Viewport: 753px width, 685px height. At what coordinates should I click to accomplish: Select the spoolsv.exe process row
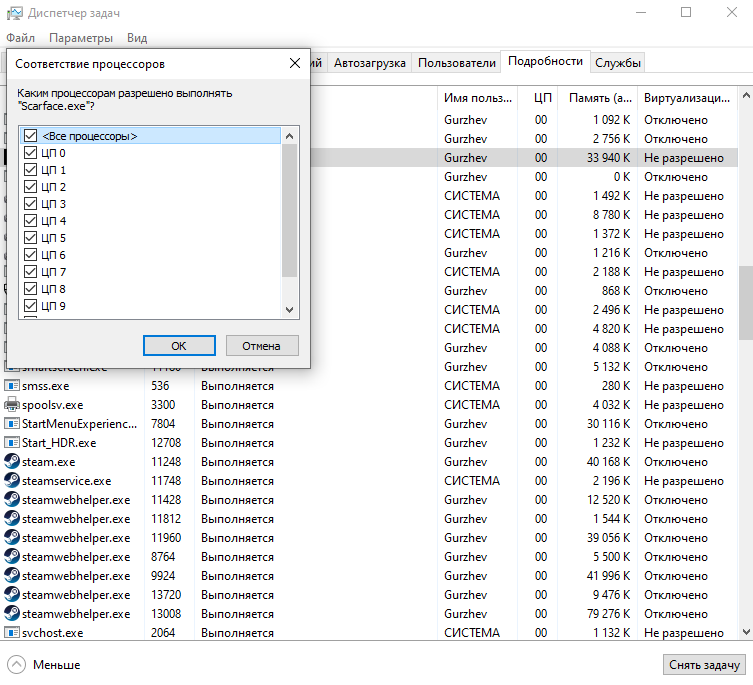[x=371, y=405]
